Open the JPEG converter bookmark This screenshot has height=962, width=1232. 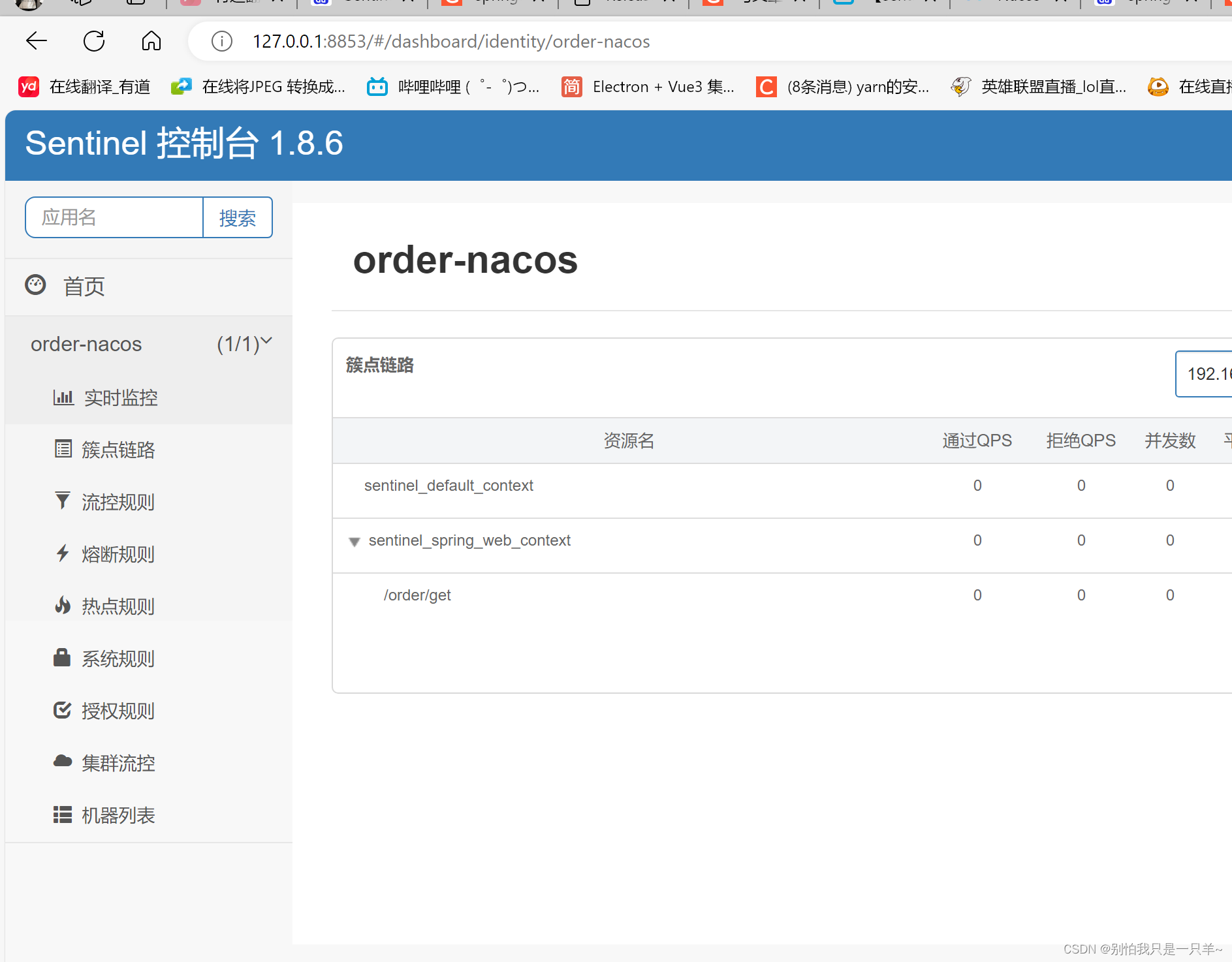[258, 87]
